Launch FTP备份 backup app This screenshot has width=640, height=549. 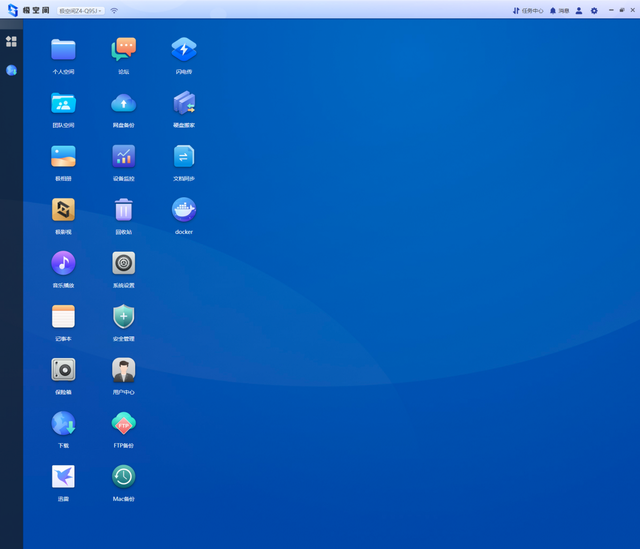pyautogui.click(x=124, y=423)
